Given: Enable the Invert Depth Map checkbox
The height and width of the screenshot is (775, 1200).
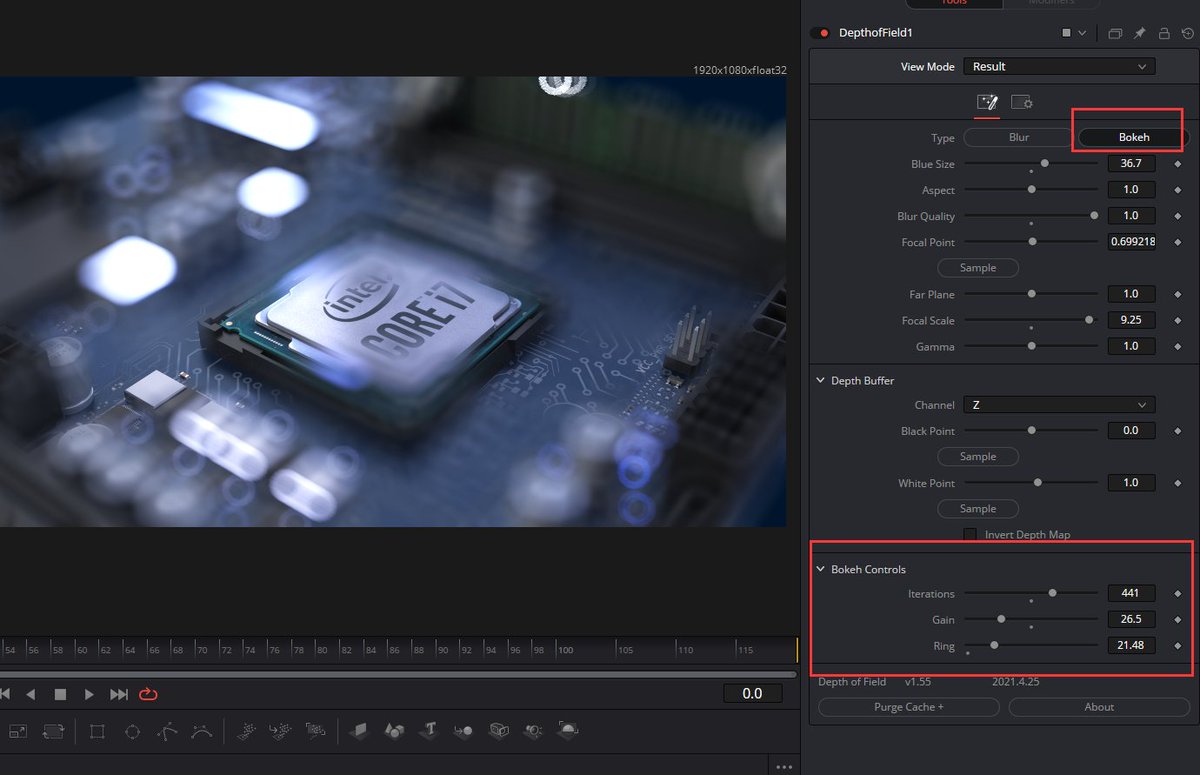Looking at the screenshot, I should 969,535.
